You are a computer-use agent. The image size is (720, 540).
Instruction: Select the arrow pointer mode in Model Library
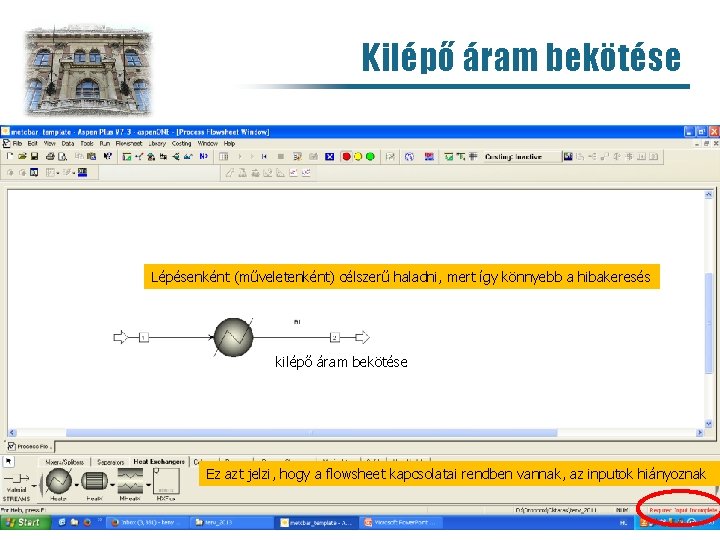[x=9, y=461]
